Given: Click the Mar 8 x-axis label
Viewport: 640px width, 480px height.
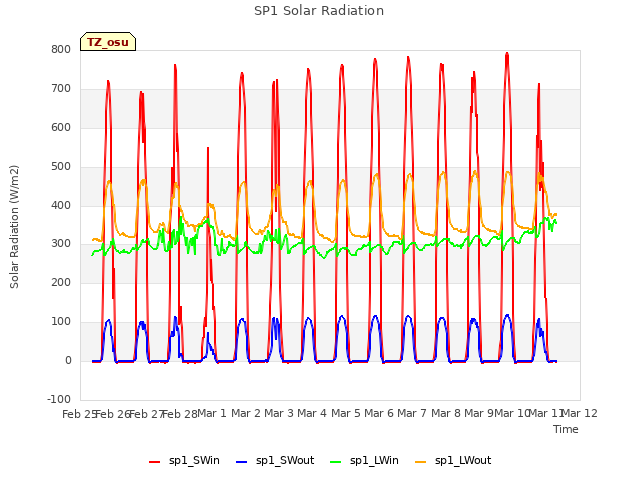Looking at the screenshot, I should pyautogui.click(x=446, y=413).
